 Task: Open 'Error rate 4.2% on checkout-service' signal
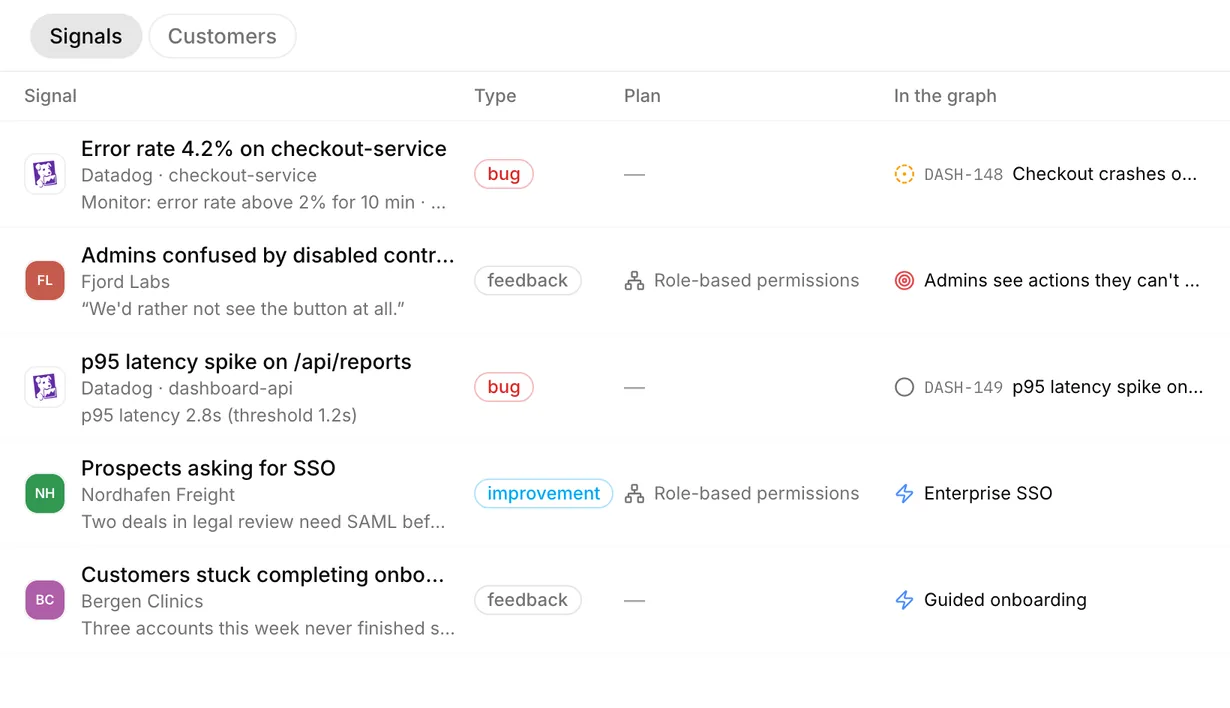pos(264,149)
